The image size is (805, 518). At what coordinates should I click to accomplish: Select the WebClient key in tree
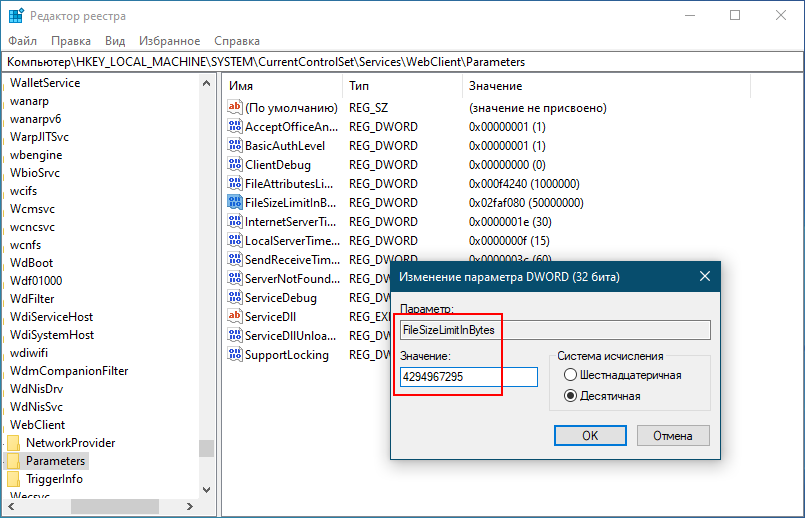(37, 425)
